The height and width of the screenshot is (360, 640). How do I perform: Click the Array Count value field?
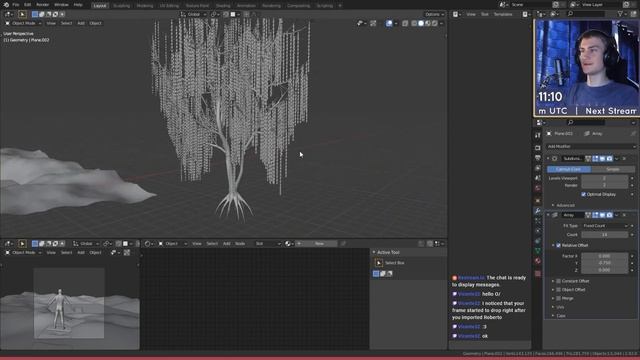pos(604,235)
